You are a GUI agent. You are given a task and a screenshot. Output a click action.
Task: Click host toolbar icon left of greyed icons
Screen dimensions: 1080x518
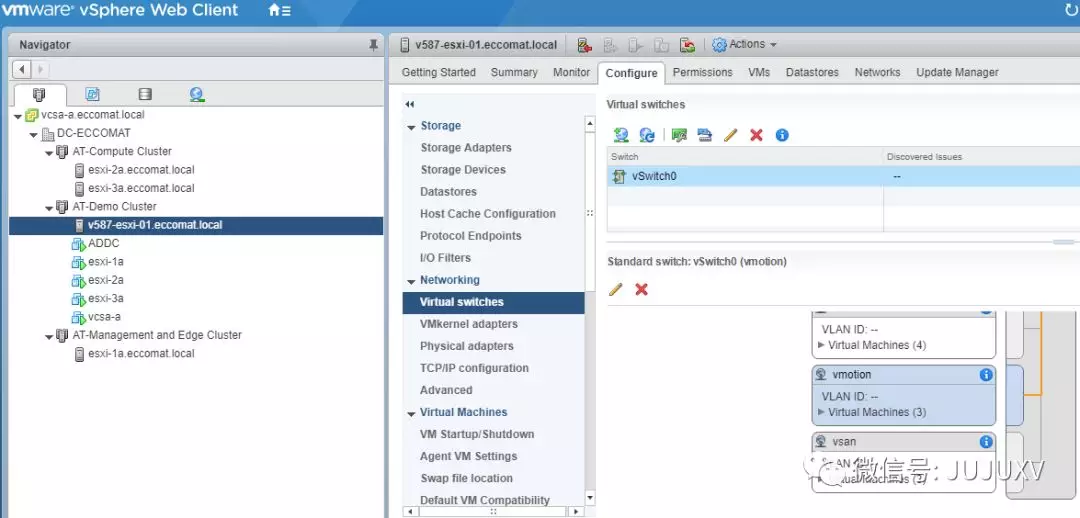click(584, 45)
